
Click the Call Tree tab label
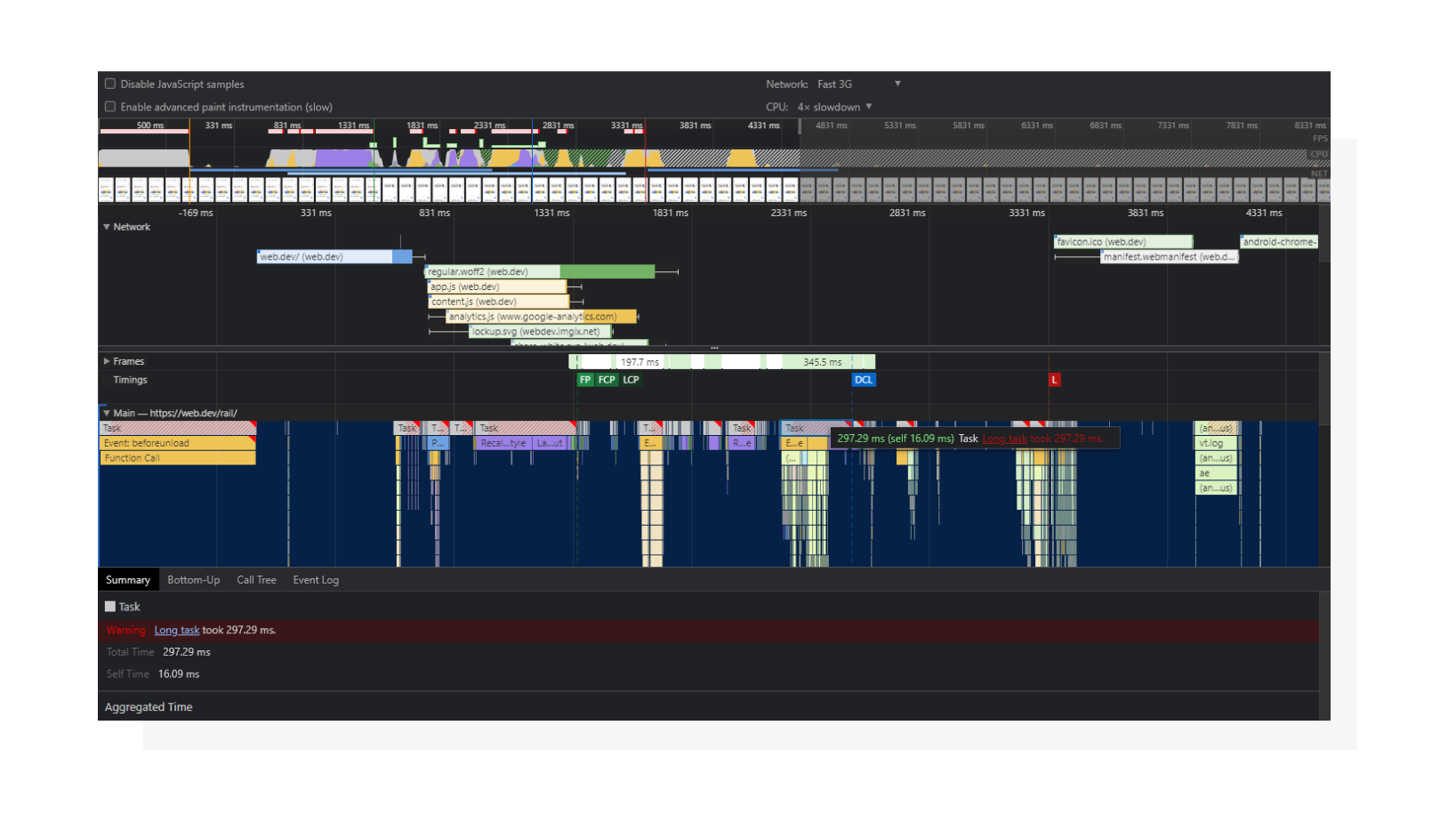click(x=256, y=579)
